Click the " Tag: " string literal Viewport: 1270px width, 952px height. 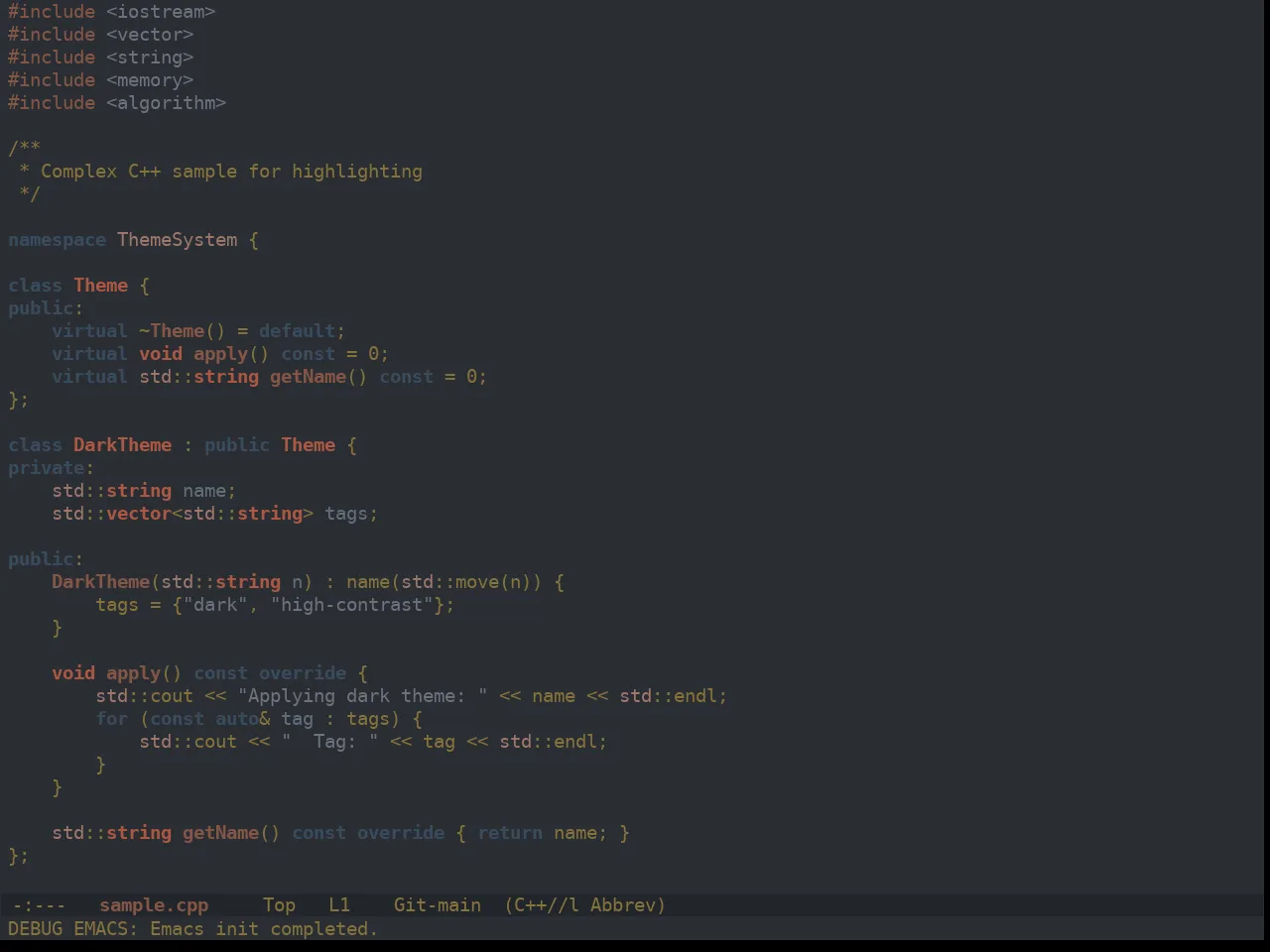329,742
